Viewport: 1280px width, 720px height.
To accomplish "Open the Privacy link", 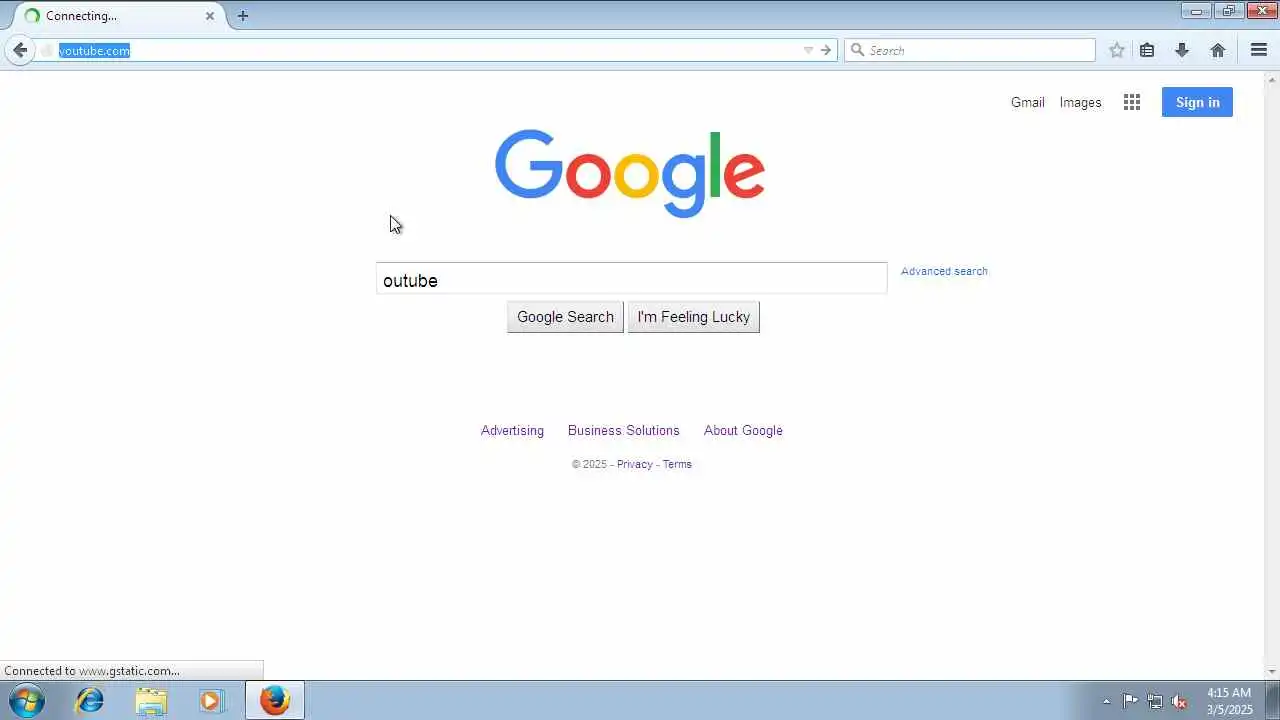I will coord(634,464).
